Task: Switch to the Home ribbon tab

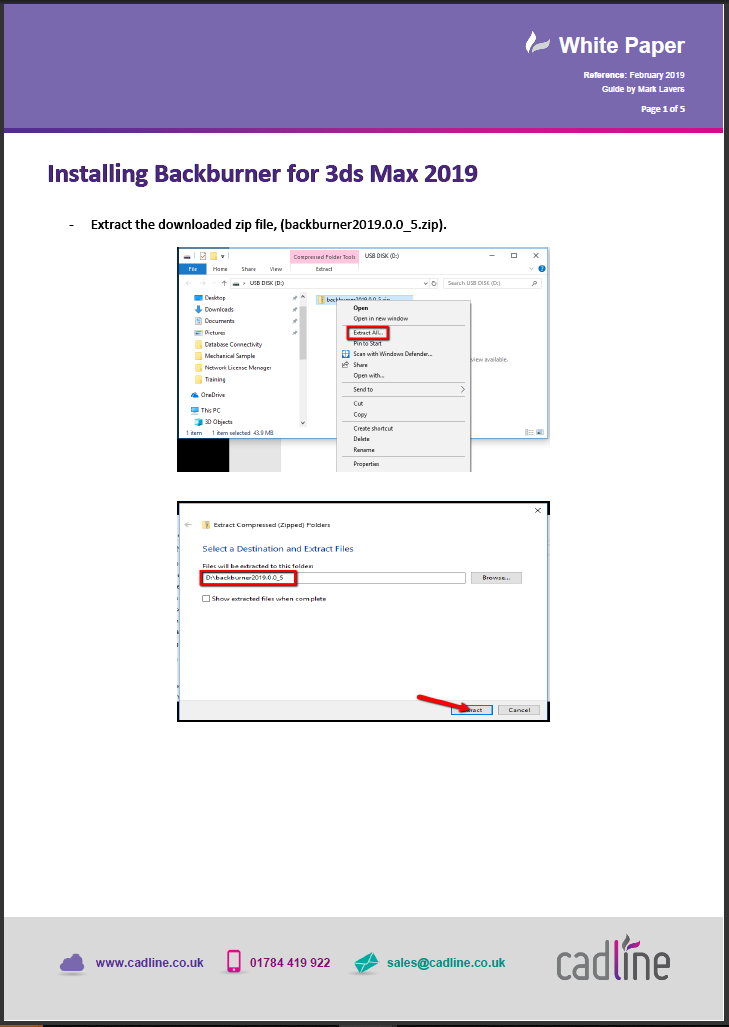Action: pyautogui.click(x=220, y=269)
